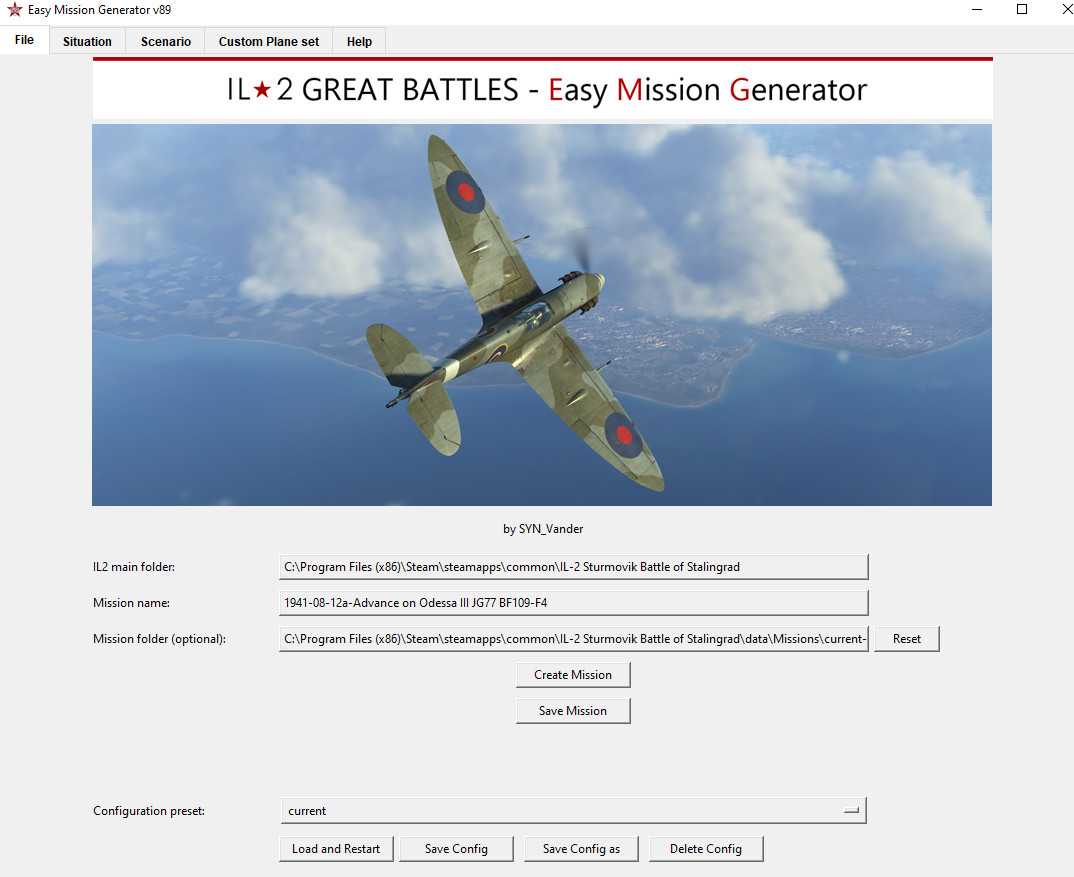Select the Custom Plane set tab
1074x877 pixels.
click(269, 41)
